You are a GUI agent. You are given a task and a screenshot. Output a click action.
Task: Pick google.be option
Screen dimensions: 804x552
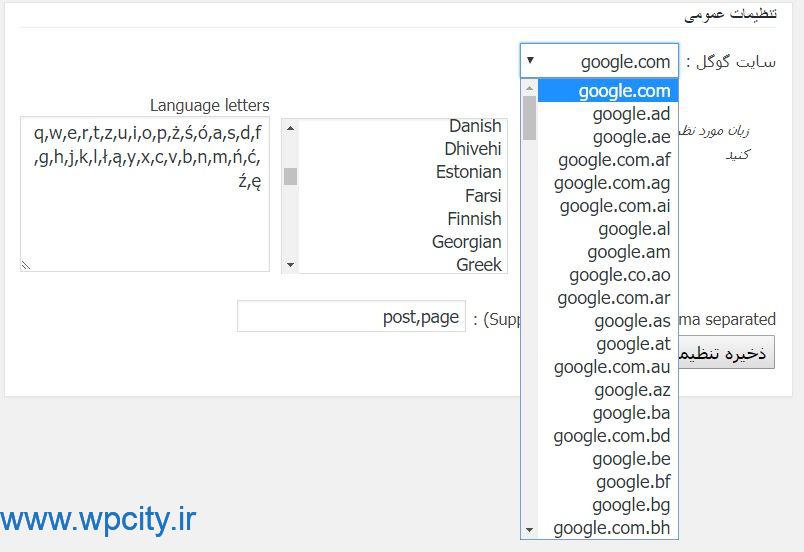pos(608,459)
